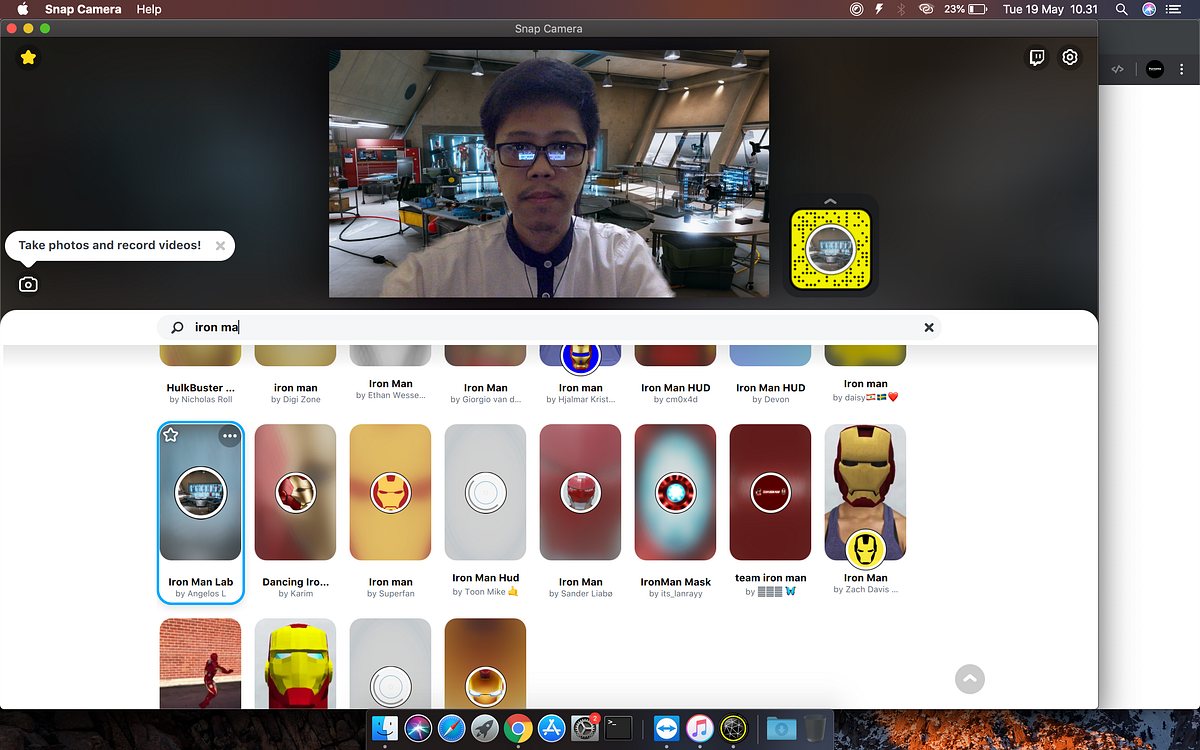This screenshot has width=1200, height=750.
Task: Favorite the Iron Man Lab lens star
Action: [171, 435]
